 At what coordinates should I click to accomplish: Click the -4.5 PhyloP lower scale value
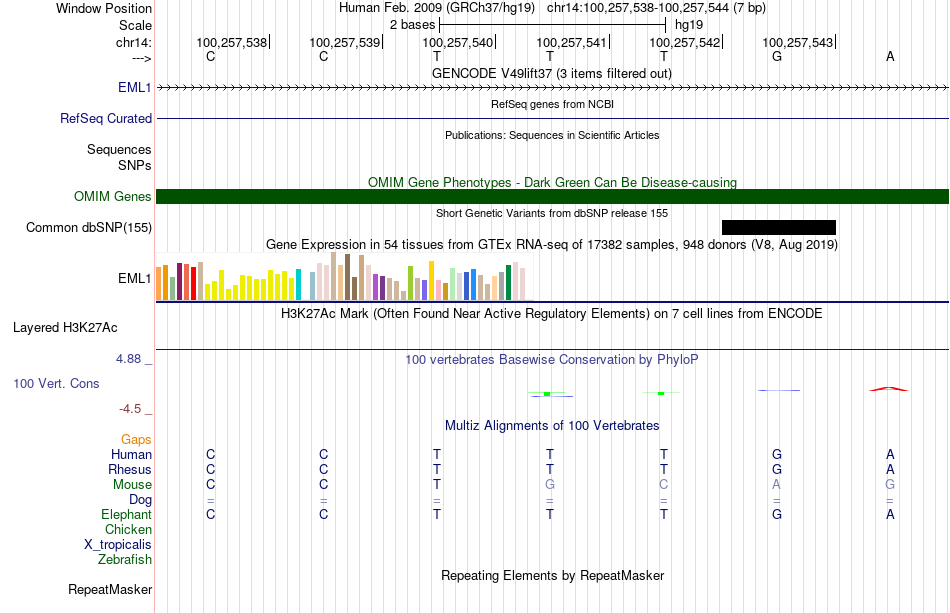coord(130,409)
